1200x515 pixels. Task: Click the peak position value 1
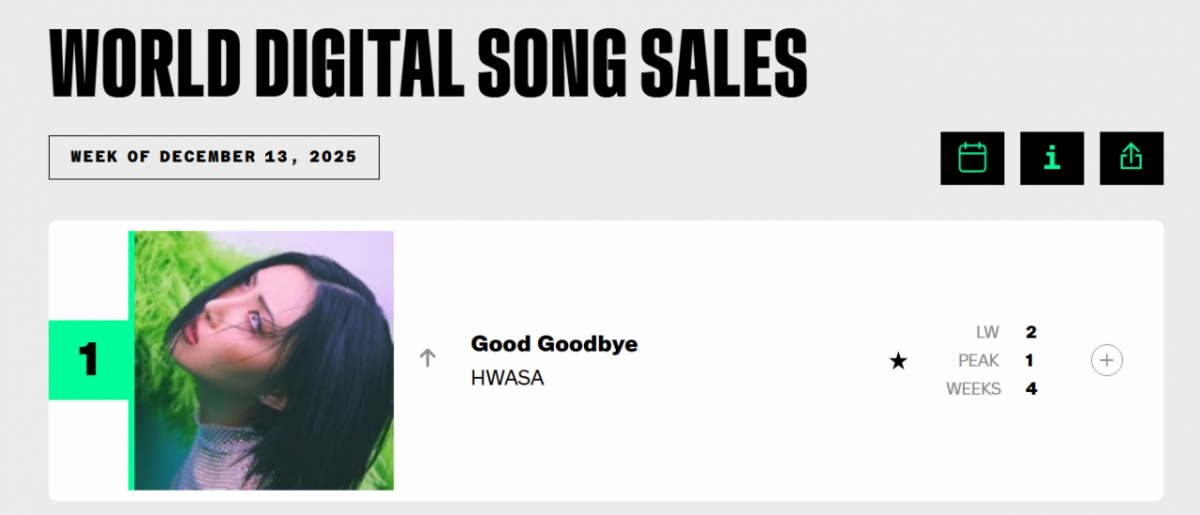tap(1031, 360)
